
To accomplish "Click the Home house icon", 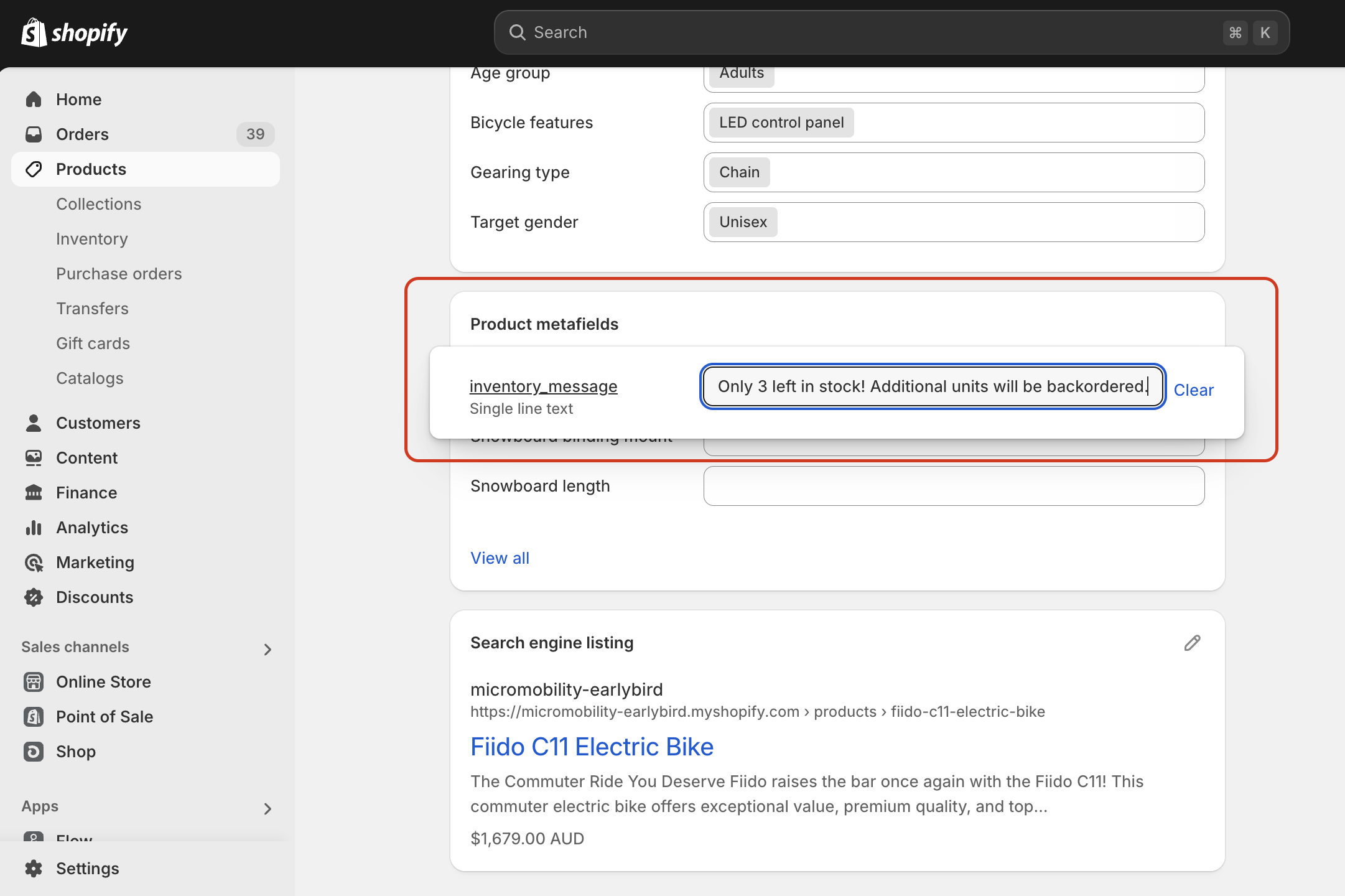I will pos(34,100).
